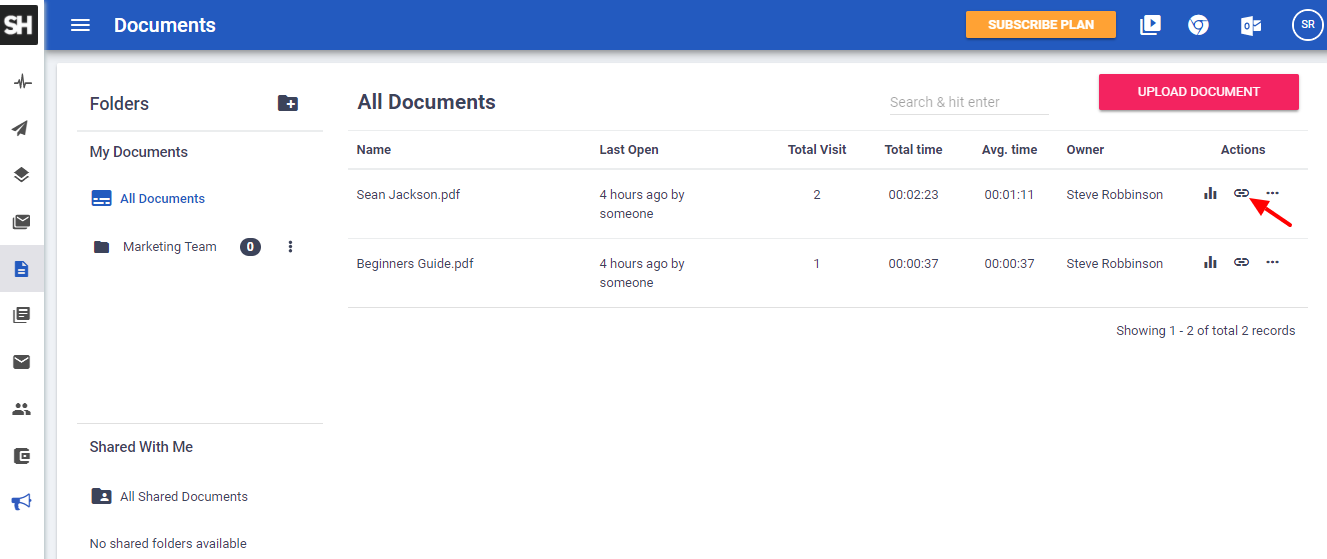Open the Sean Jackson.pdf document
Viewport: 1327px width, 559px height.
[x=408, y=195]
